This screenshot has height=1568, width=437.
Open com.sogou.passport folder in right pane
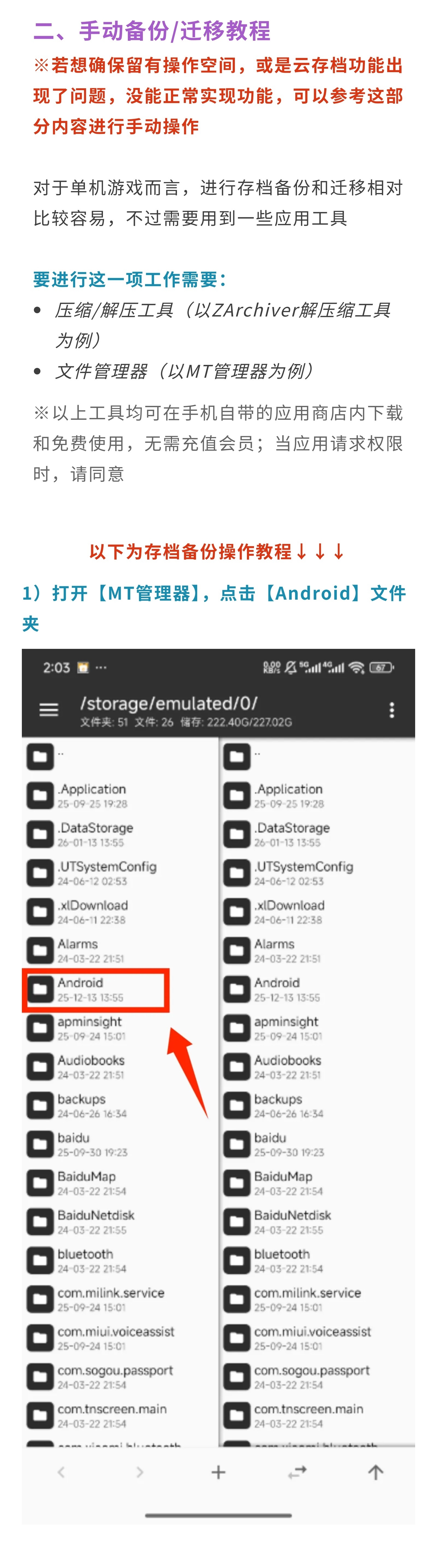tap(317, 1376)
